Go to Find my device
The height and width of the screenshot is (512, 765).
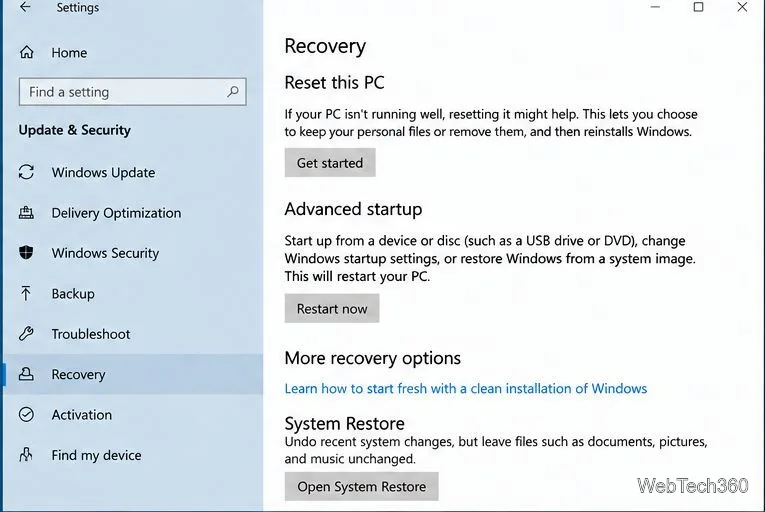tap(97, 455)
